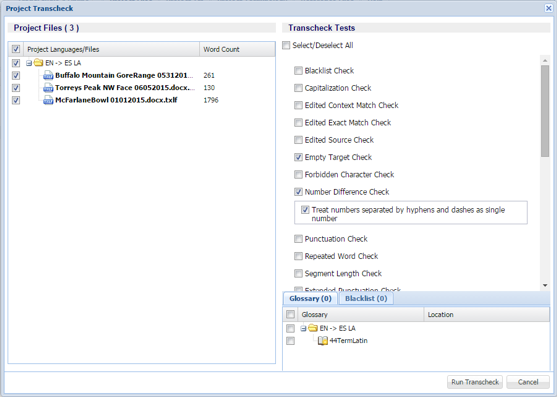
Task: Click the Run Transcheck button
Action: (475, 382)
